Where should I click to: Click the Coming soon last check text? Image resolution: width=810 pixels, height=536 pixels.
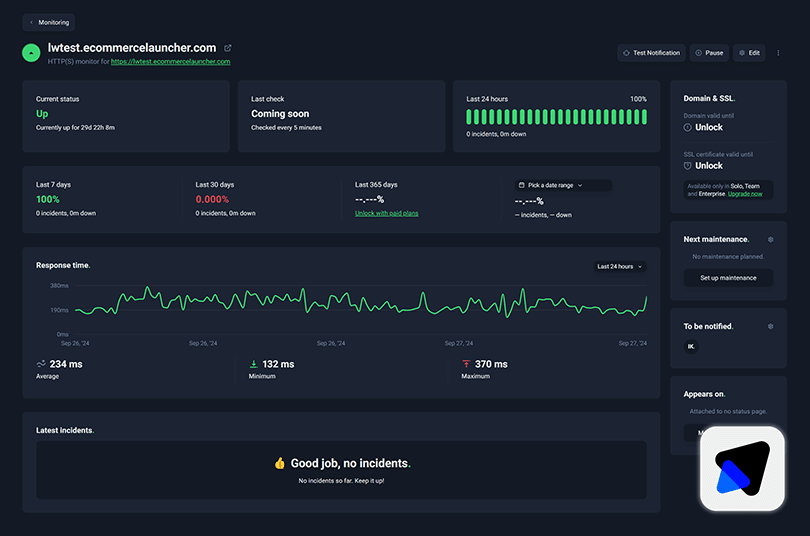click(280, 114)
